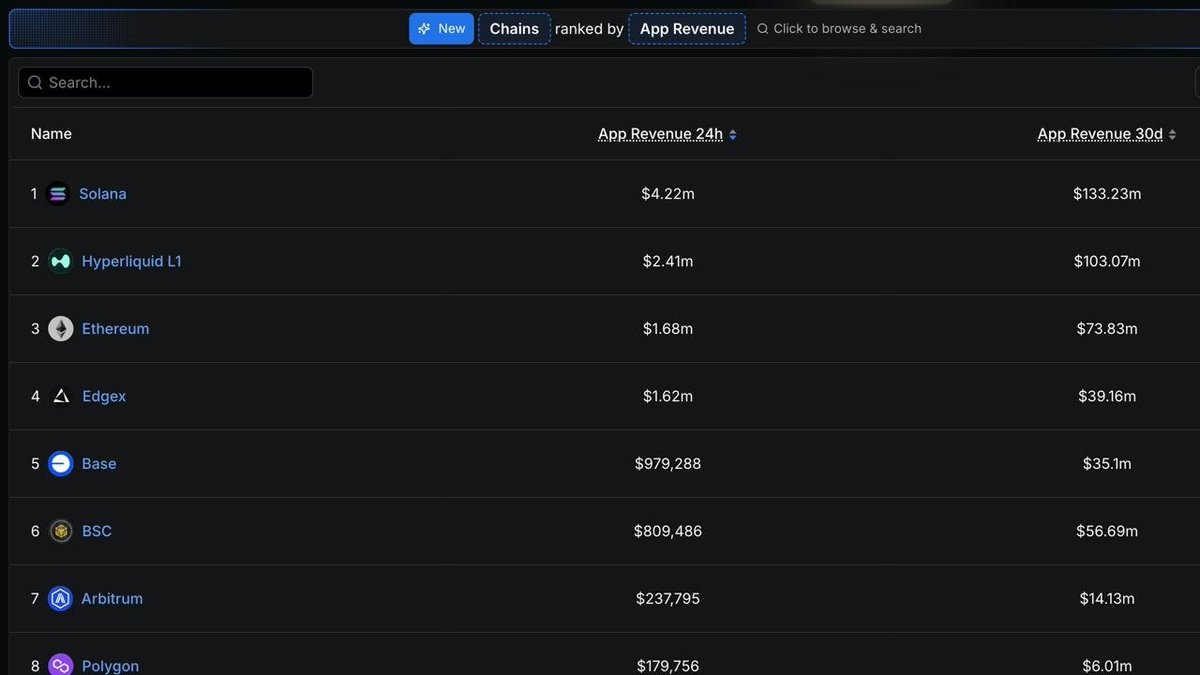Screen dimensions: 1200x675
Task: Click inside the Search input box
Action: click(x=165, y=82)
